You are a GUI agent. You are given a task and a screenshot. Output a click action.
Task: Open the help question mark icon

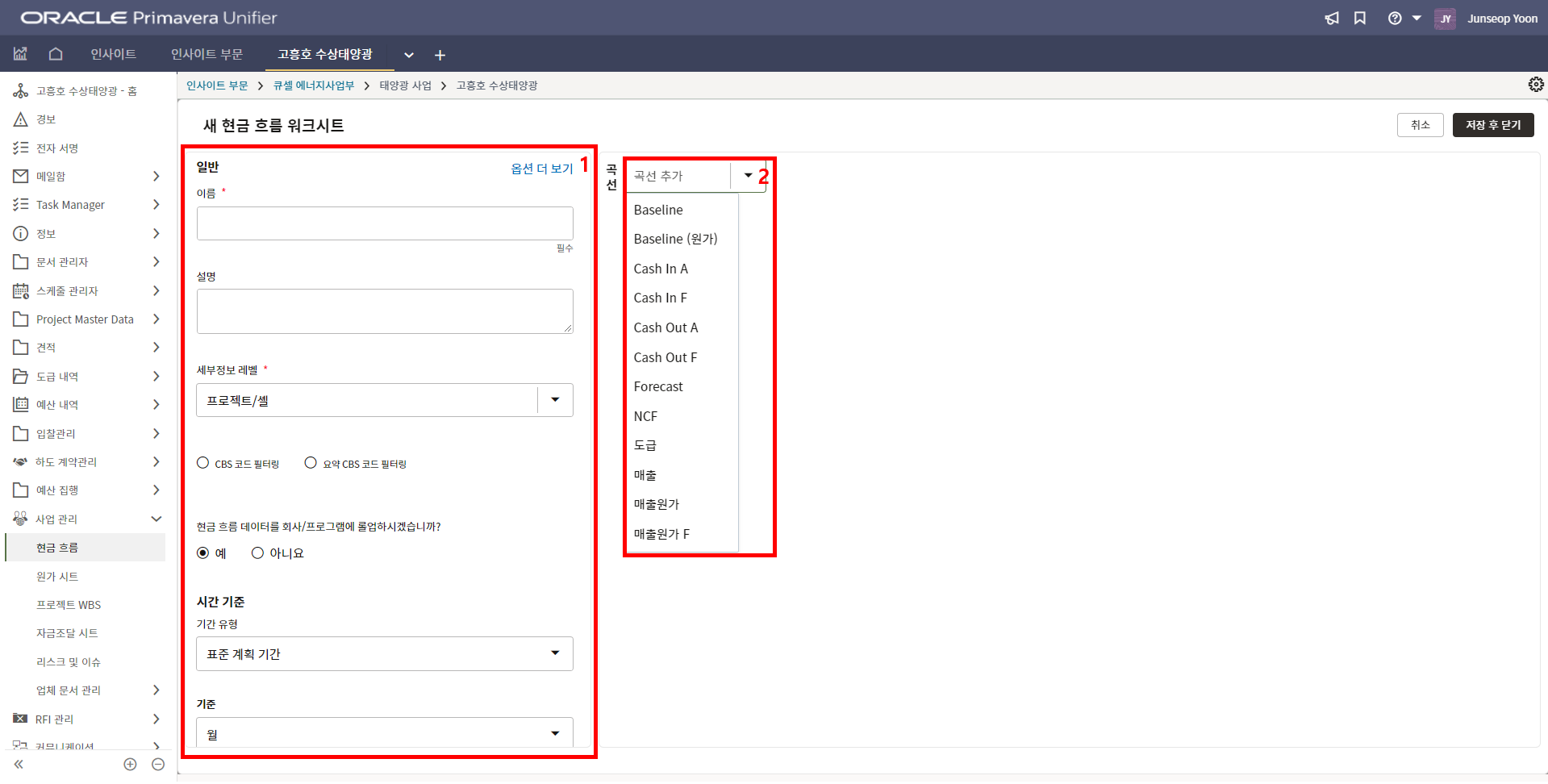coord(1394,18)
